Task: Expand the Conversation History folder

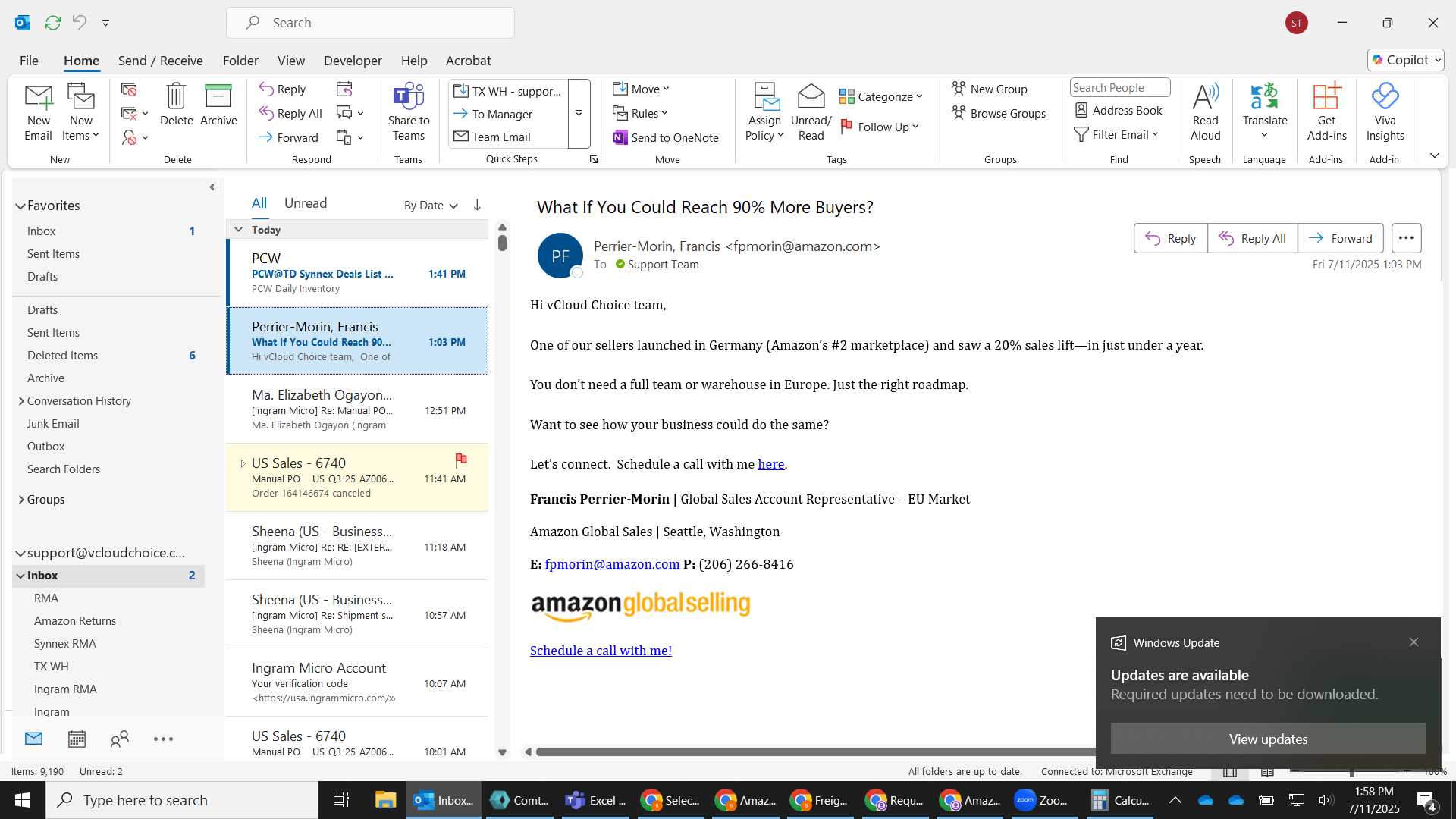Action: 21,401
